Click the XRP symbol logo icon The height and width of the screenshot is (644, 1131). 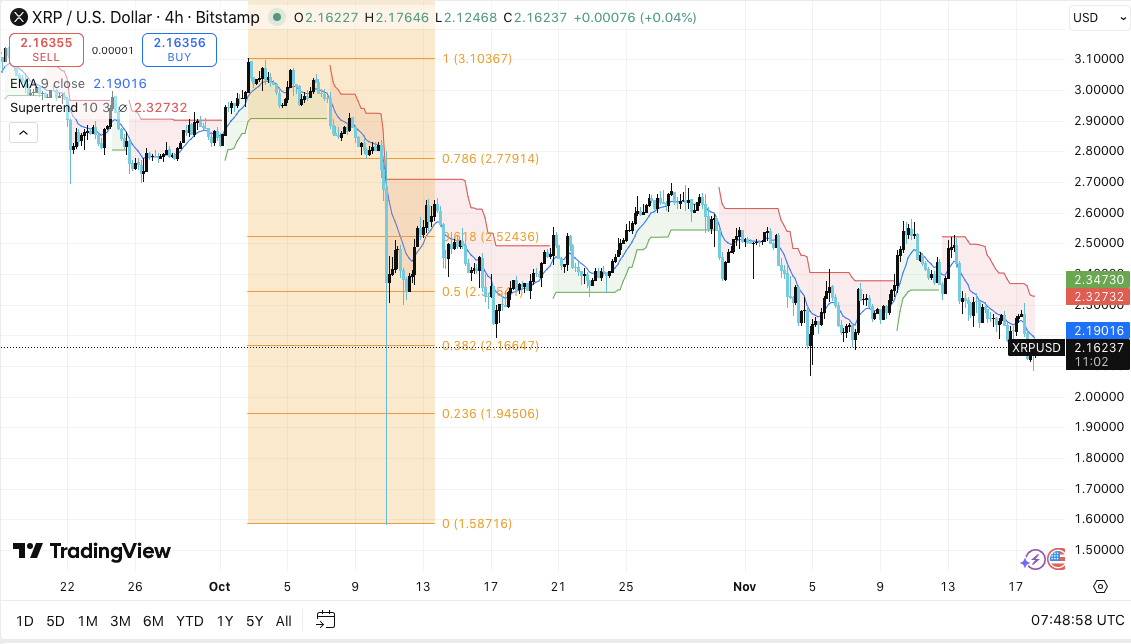click(17, 17)
